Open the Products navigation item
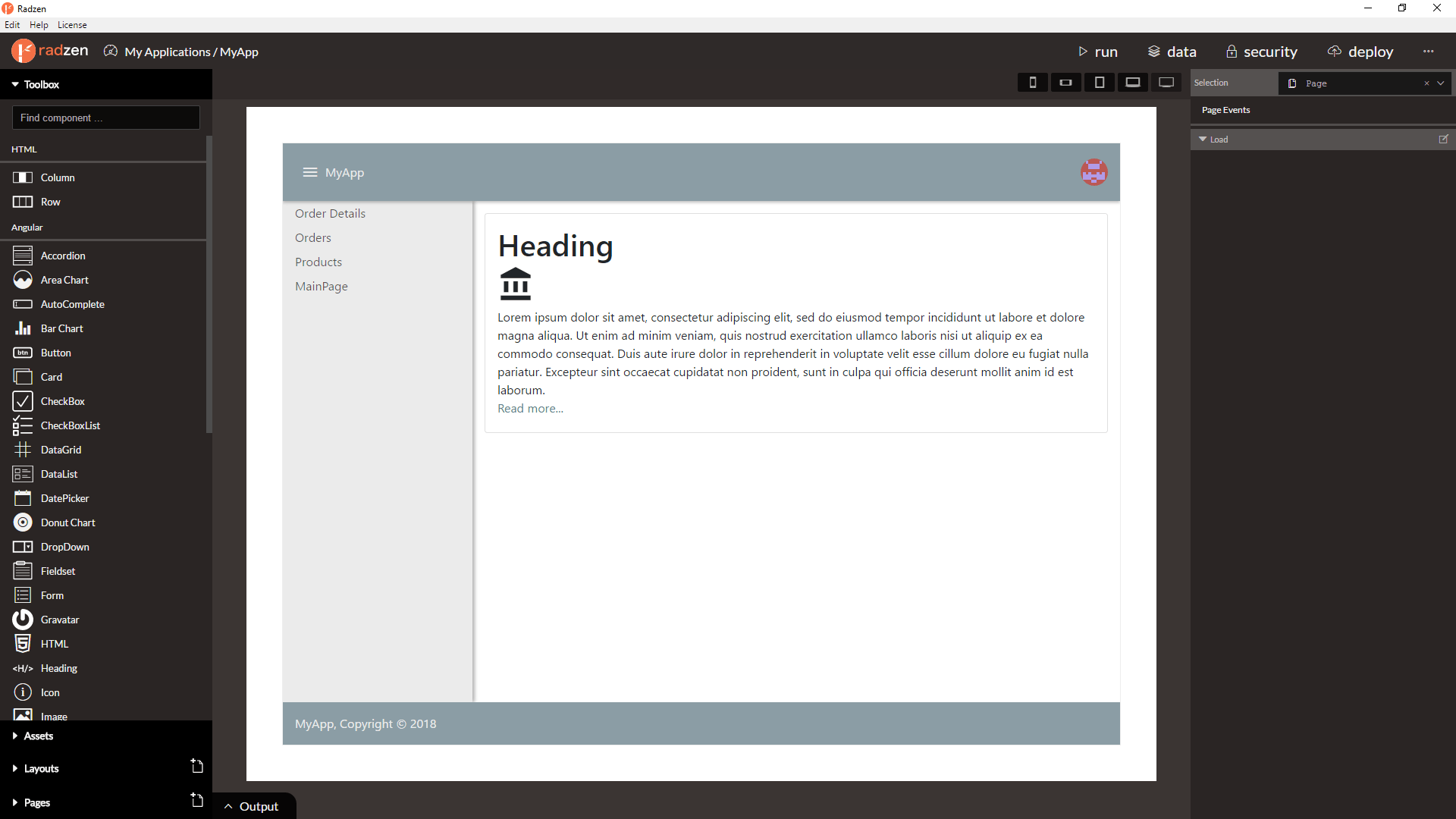This screenshot has width=1456, height=819. 318,262
